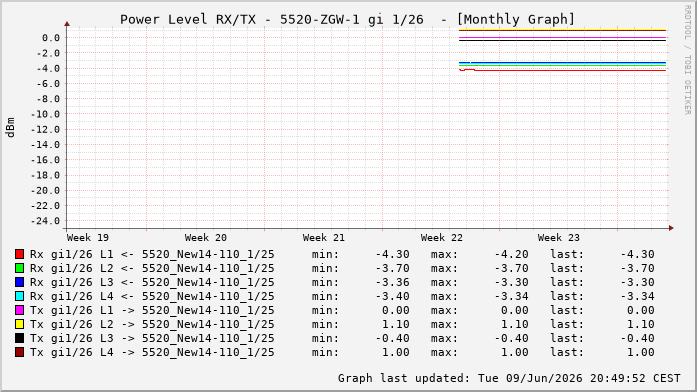
Task: Click legend text Tx gi1/26 L4 -> 5520_New14-110_1/25
Action: [152, 352]
